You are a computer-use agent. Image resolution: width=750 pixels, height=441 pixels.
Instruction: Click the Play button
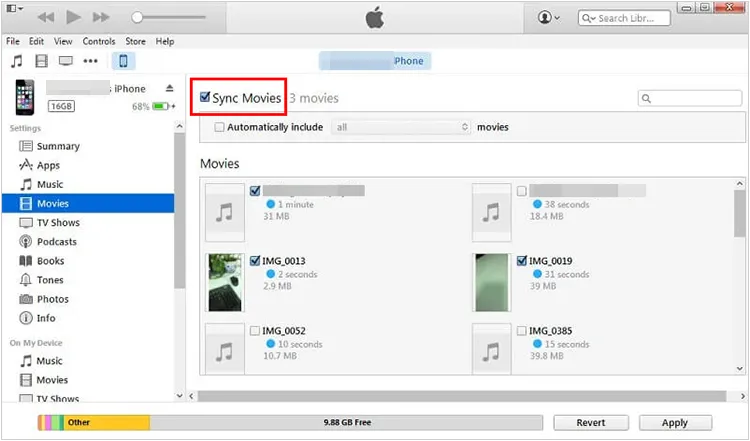(x=73, y=17)
